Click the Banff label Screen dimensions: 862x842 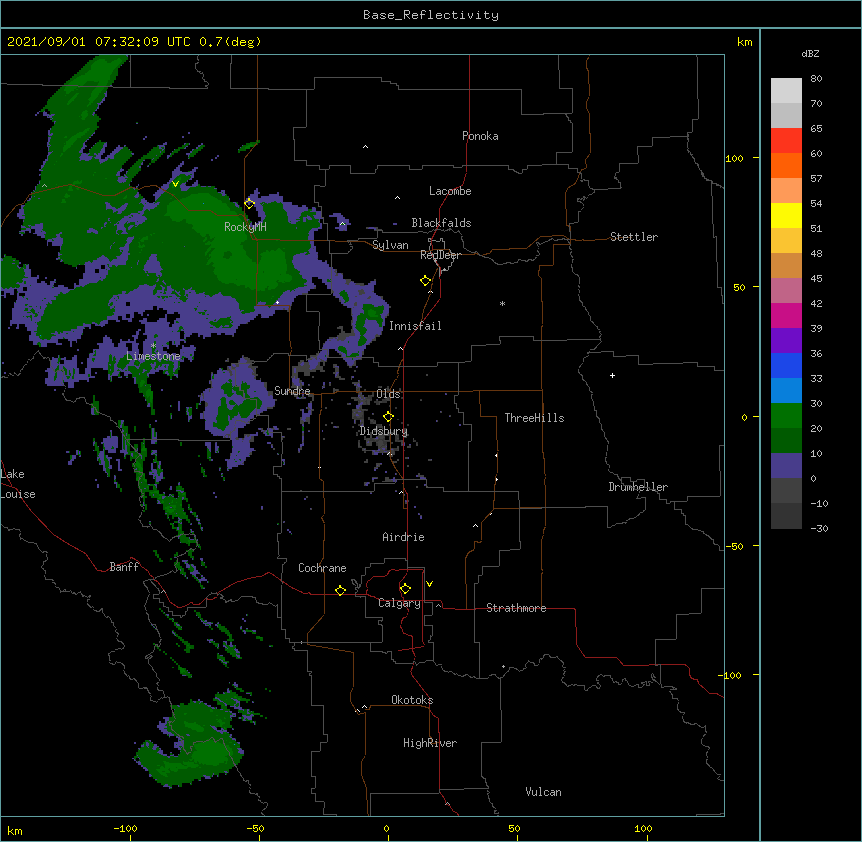tap(124, 567)
